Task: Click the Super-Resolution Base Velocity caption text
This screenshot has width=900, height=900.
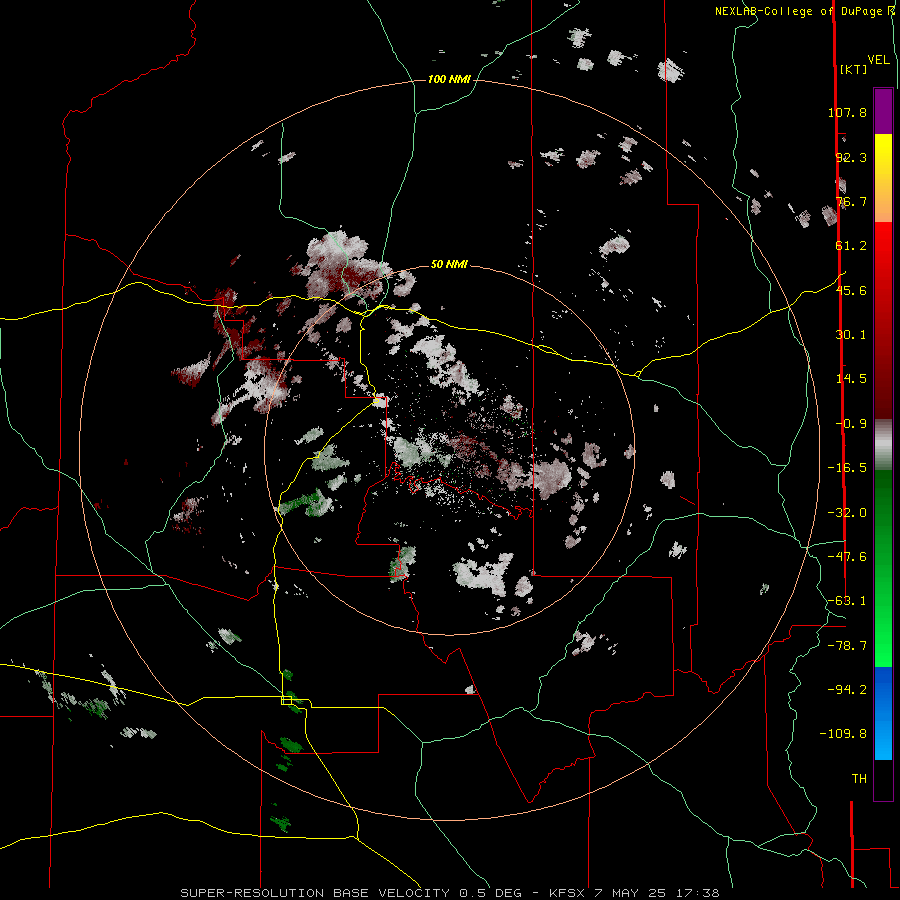Action: point(449,893)
